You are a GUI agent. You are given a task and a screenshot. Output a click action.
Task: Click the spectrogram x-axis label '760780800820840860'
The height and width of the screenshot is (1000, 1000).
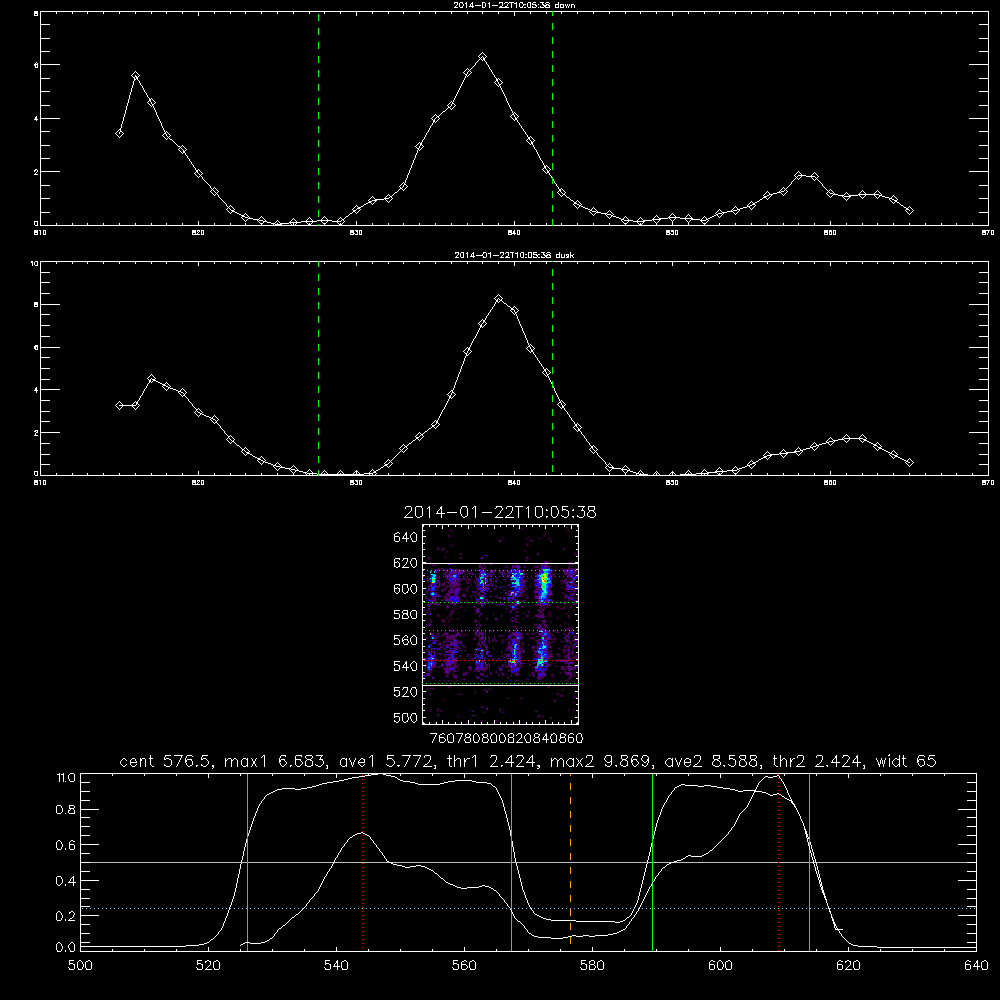(x=506, y=738)
